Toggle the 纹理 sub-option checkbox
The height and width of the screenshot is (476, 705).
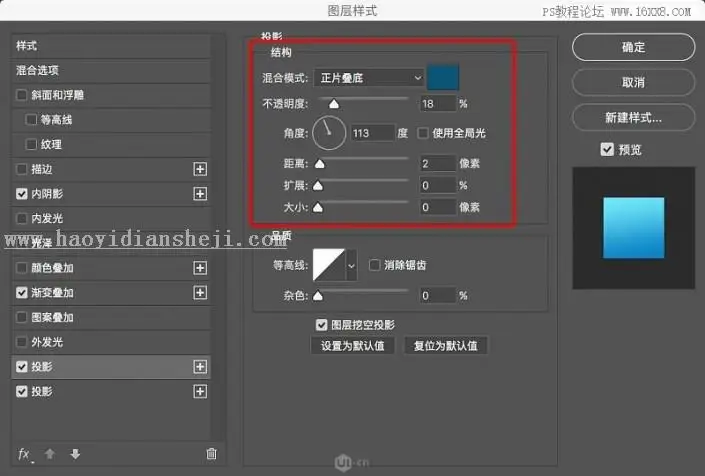click(31, 144)
